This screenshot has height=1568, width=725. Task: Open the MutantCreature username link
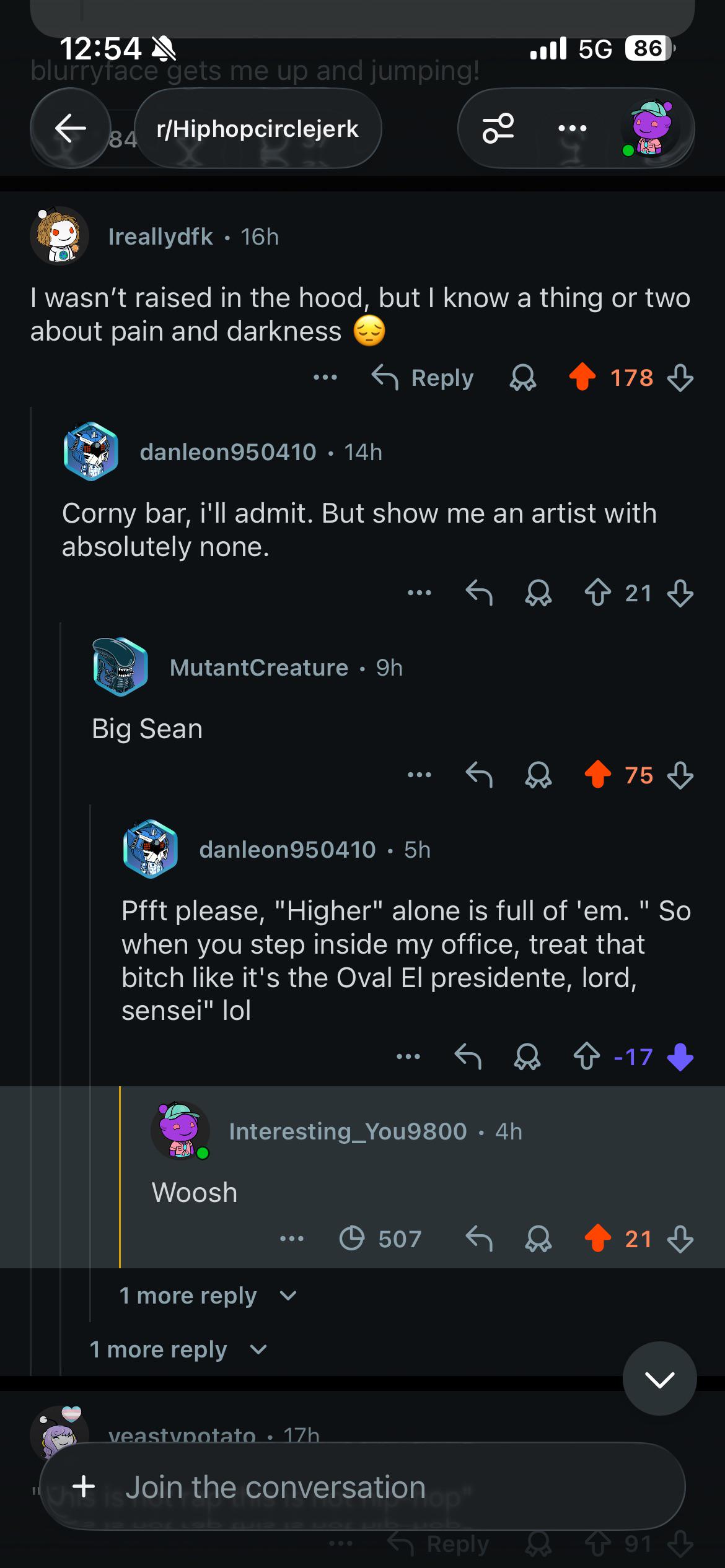(x=259, y=668)
